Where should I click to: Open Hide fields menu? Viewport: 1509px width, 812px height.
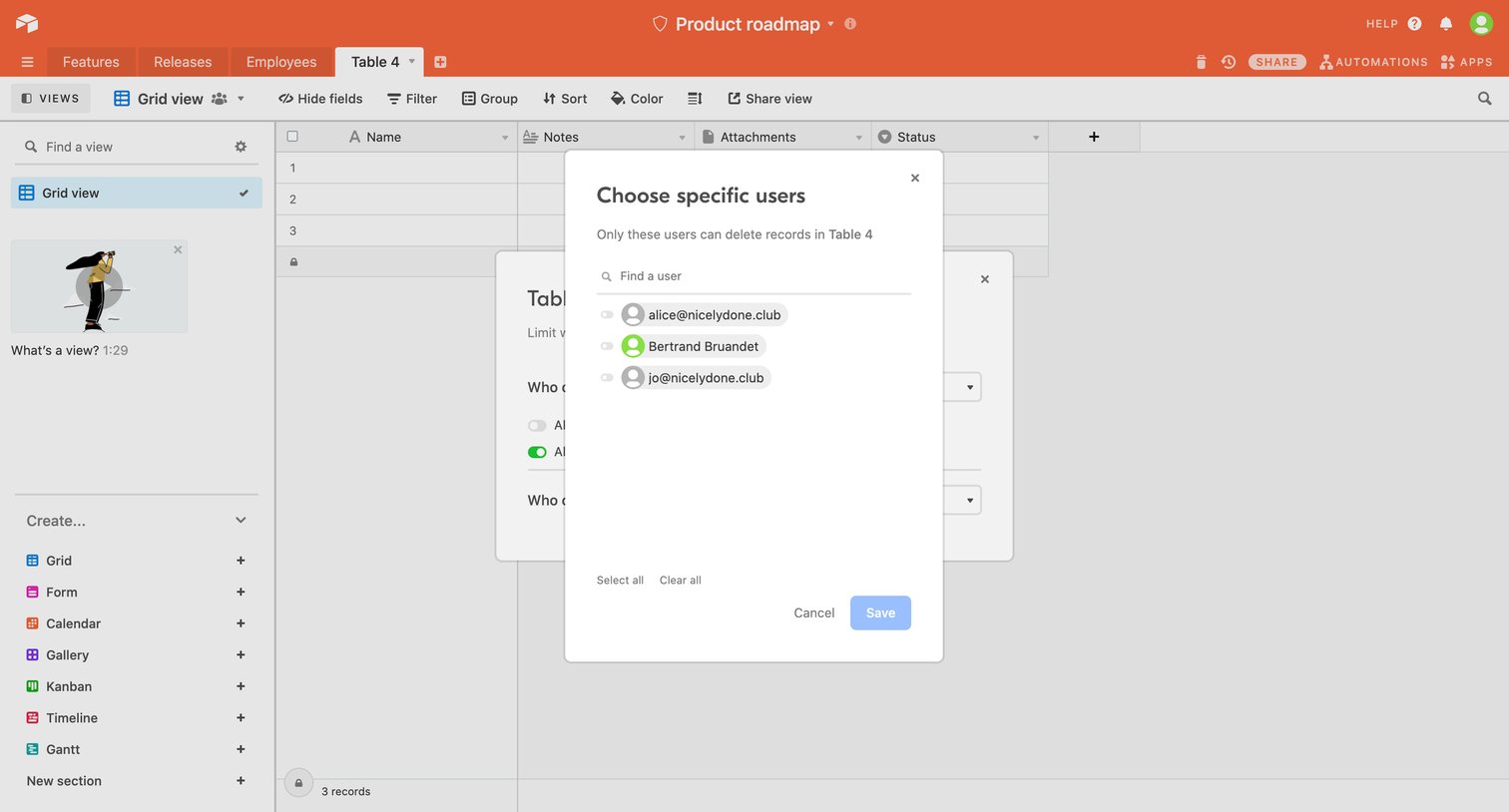[x=320, y=99]
